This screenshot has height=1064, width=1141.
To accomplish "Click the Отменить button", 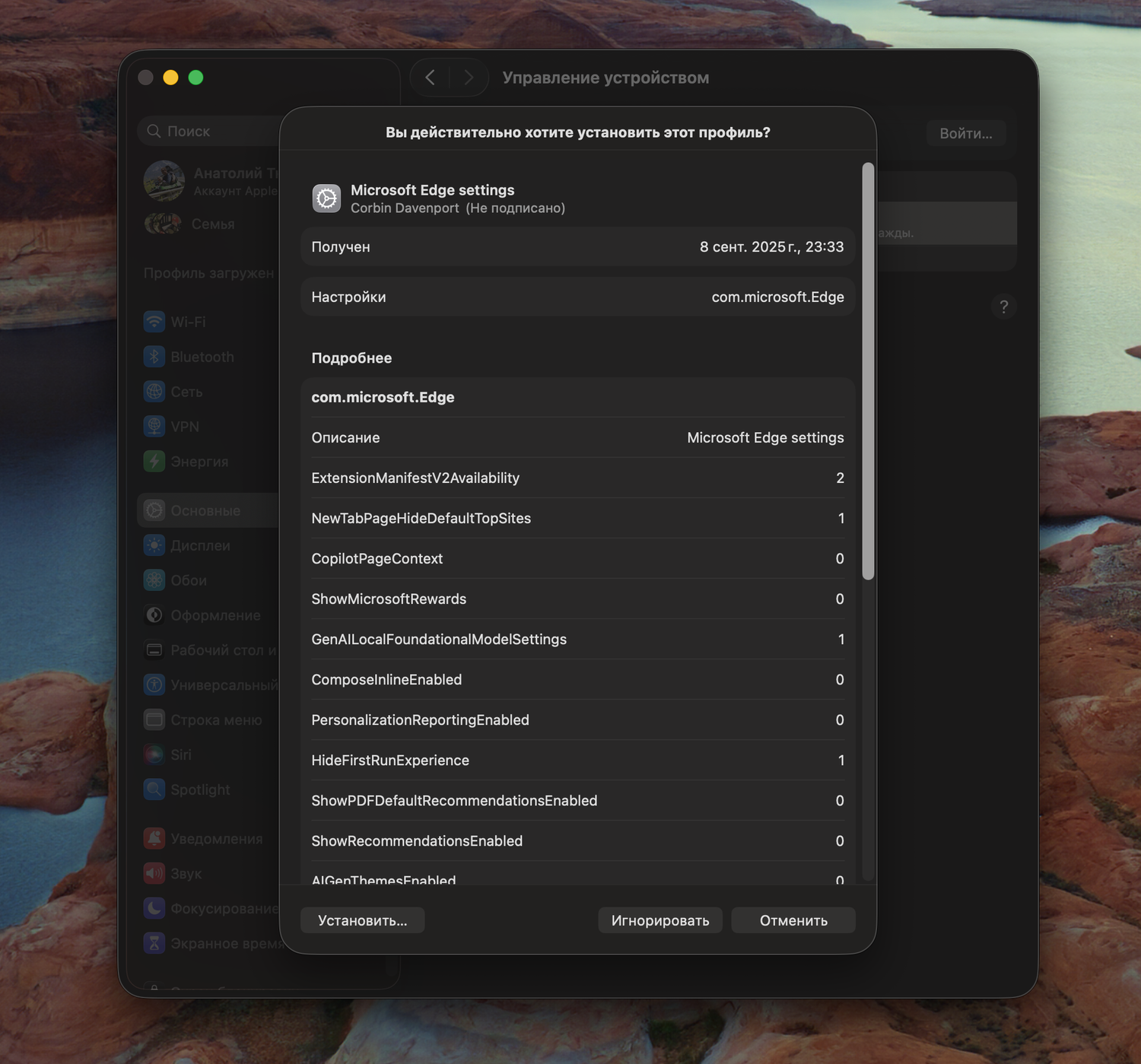I will pos(793,920).
